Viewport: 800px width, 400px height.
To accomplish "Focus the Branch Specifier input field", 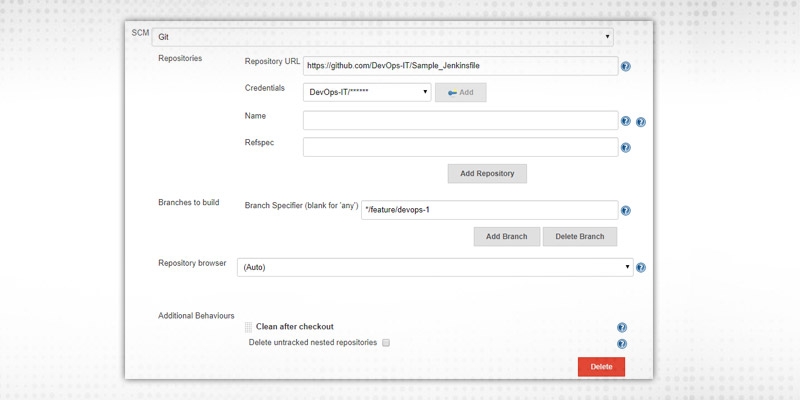I will (x=490, y=210).
